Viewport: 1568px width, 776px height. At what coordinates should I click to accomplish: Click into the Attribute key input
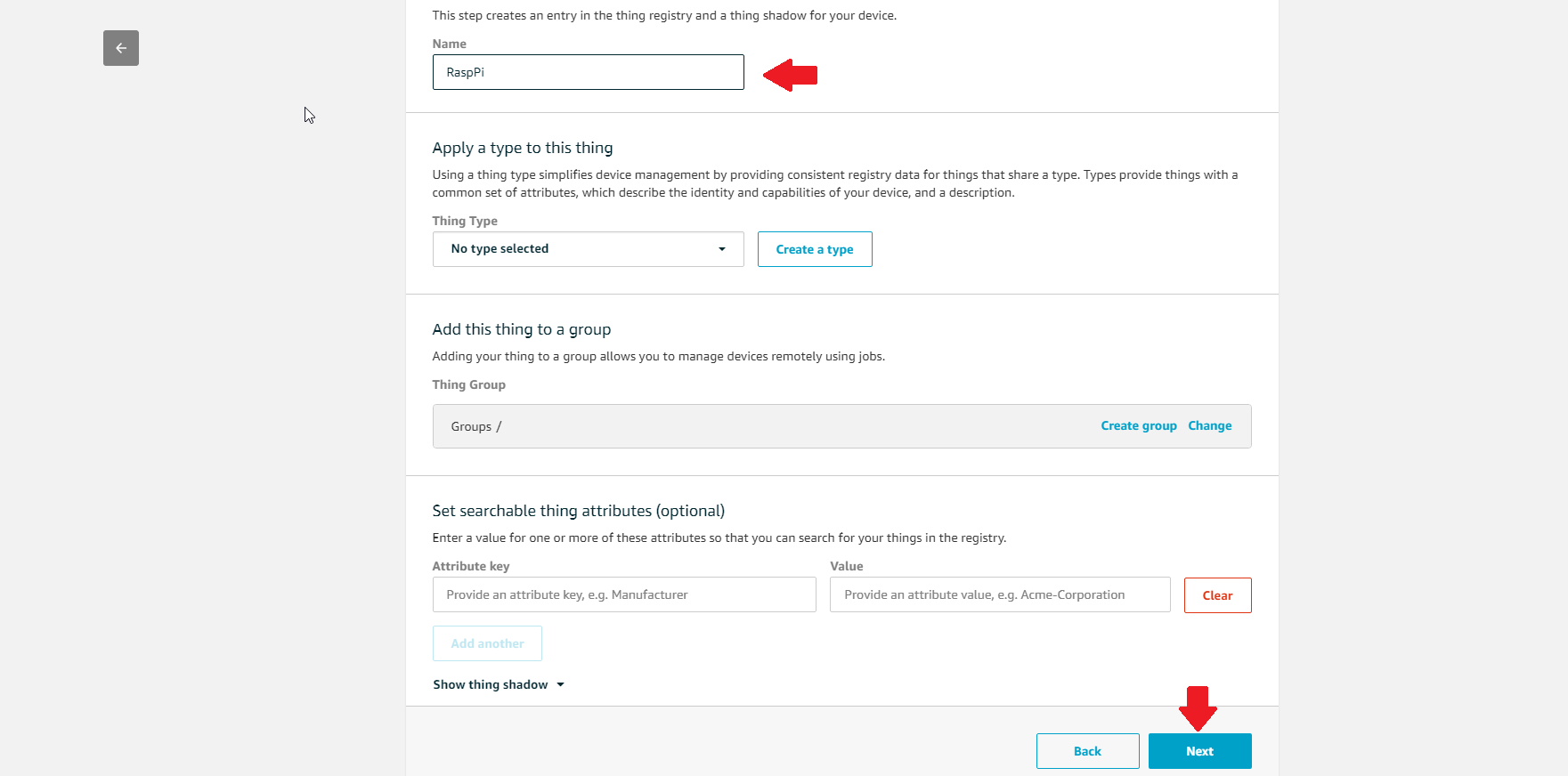coord(623,594)
